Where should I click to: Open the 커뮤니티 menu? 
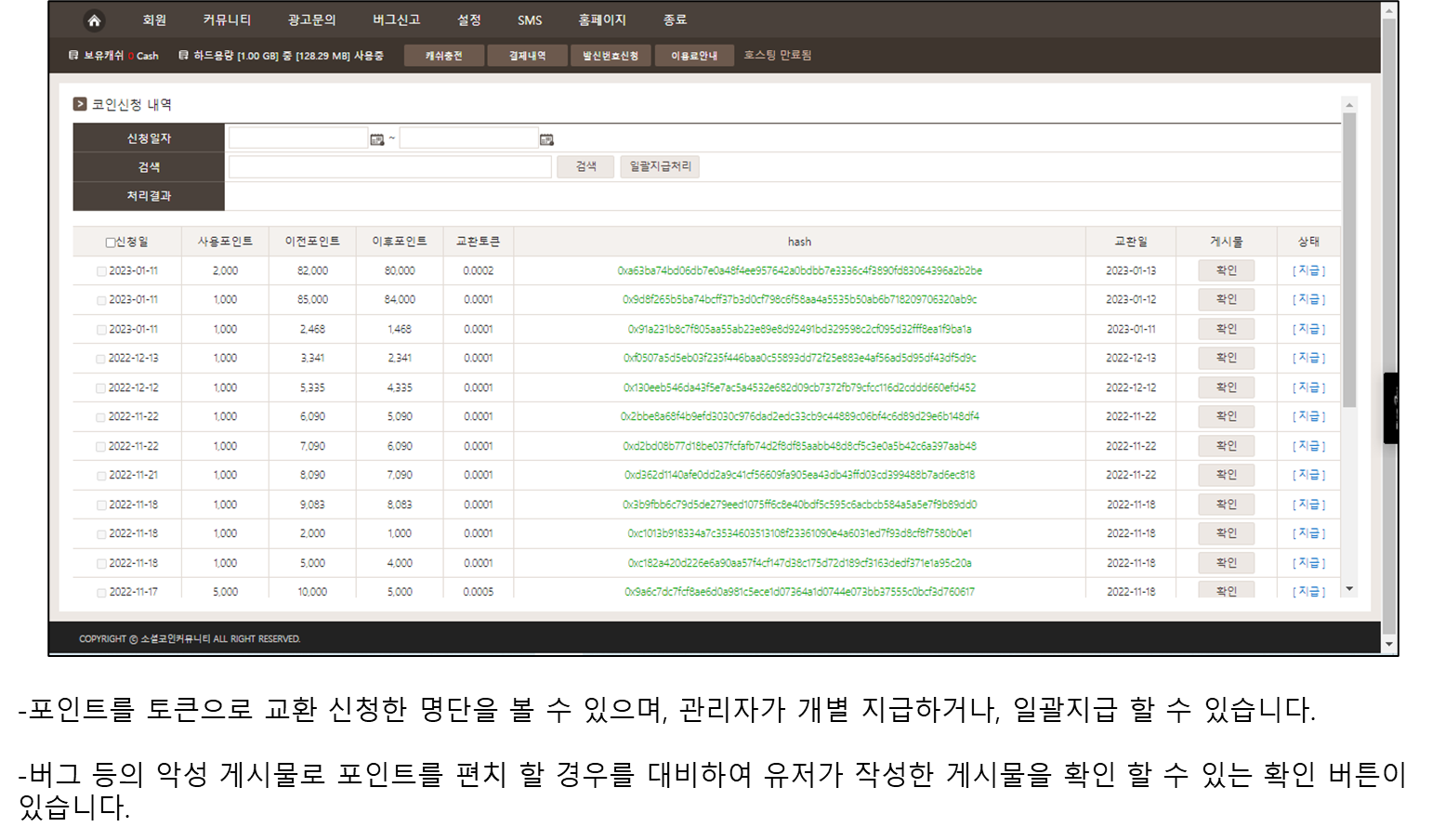227,20
